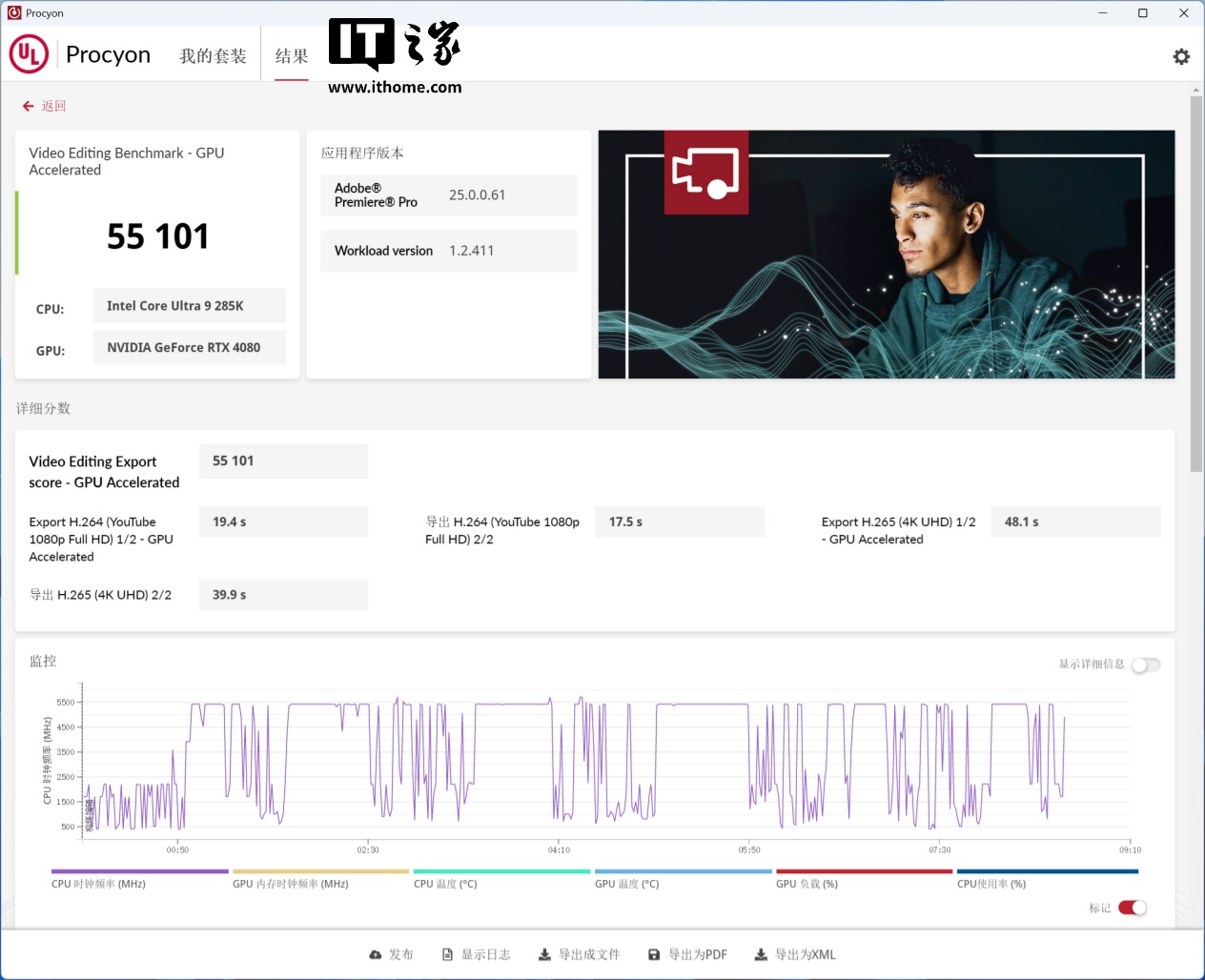Open the settings gear icon
This screenshot has height=980, width=1205.
tap(1181, 57)
